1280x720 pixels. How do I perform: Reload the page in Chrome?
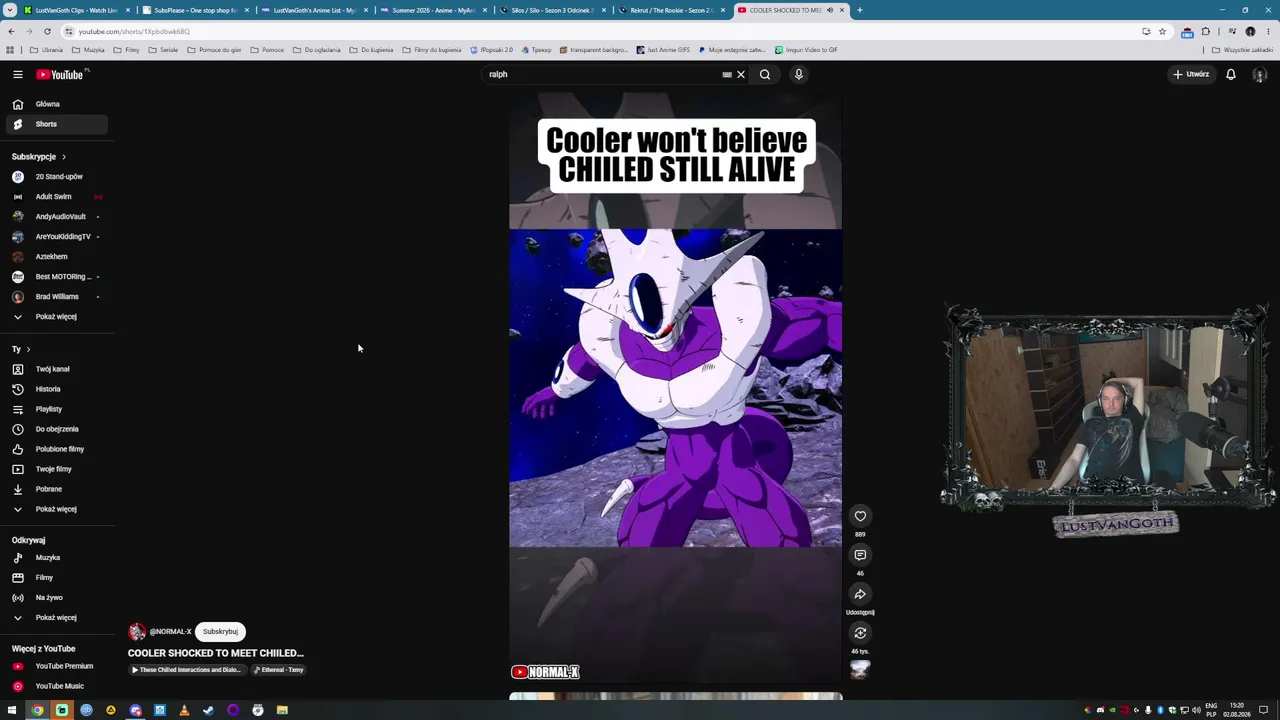47,31
